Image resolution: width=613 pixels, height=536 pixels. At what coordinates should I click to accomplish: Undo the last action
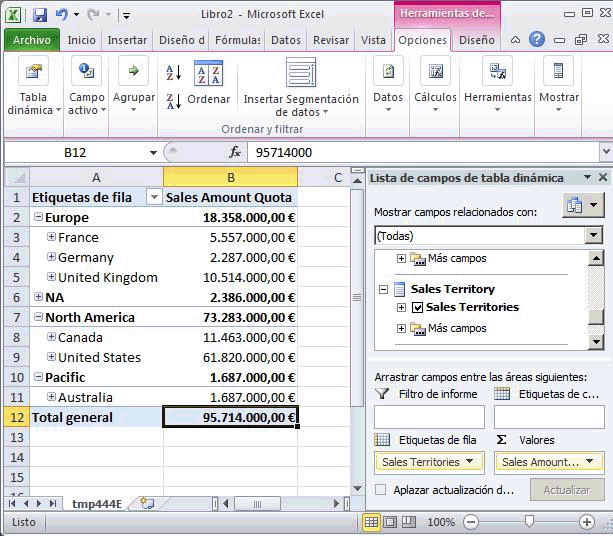click(62, 15)
